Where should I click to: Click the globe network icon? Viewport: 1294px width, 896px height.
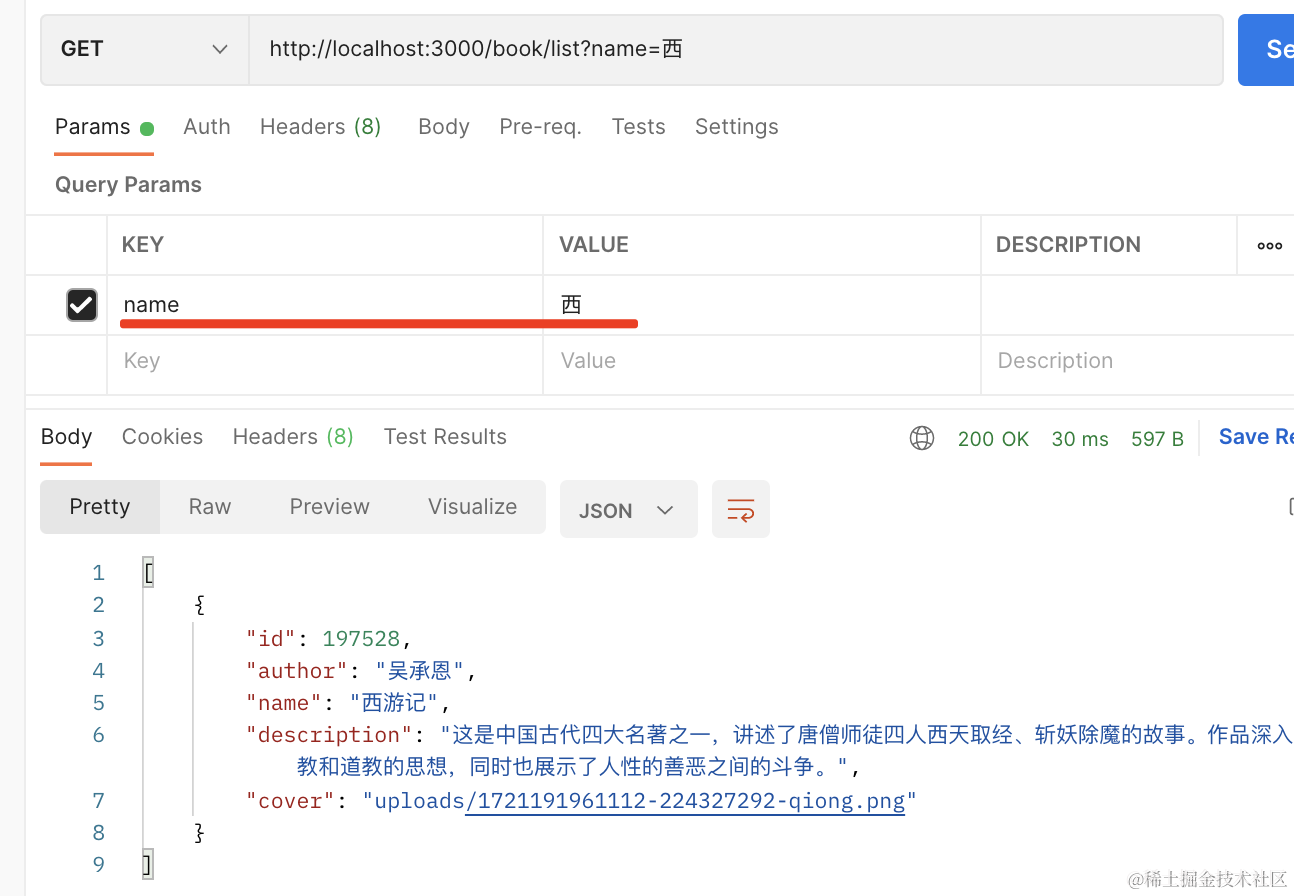921,438
